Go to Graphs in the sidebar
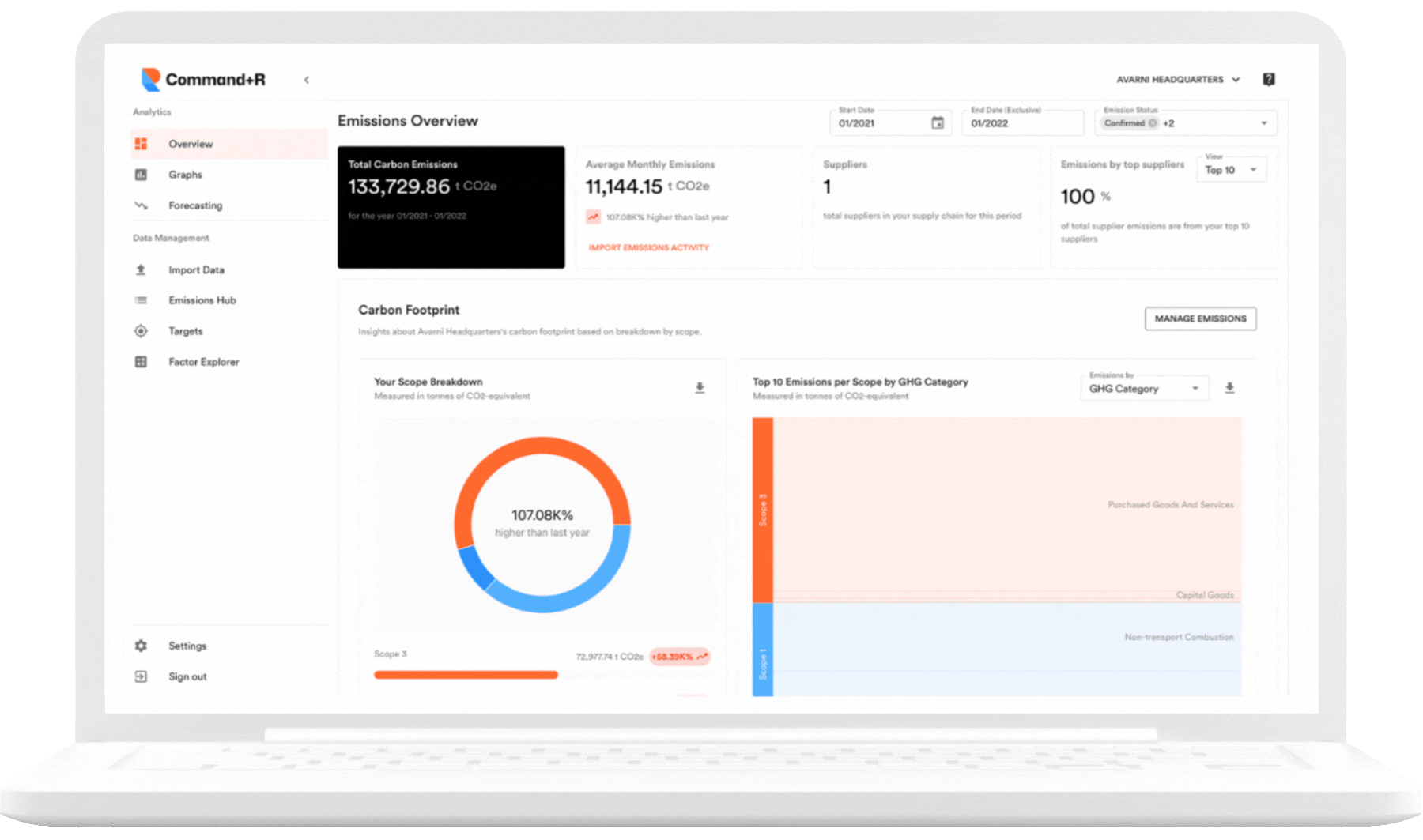 click(x=228, y=175)
